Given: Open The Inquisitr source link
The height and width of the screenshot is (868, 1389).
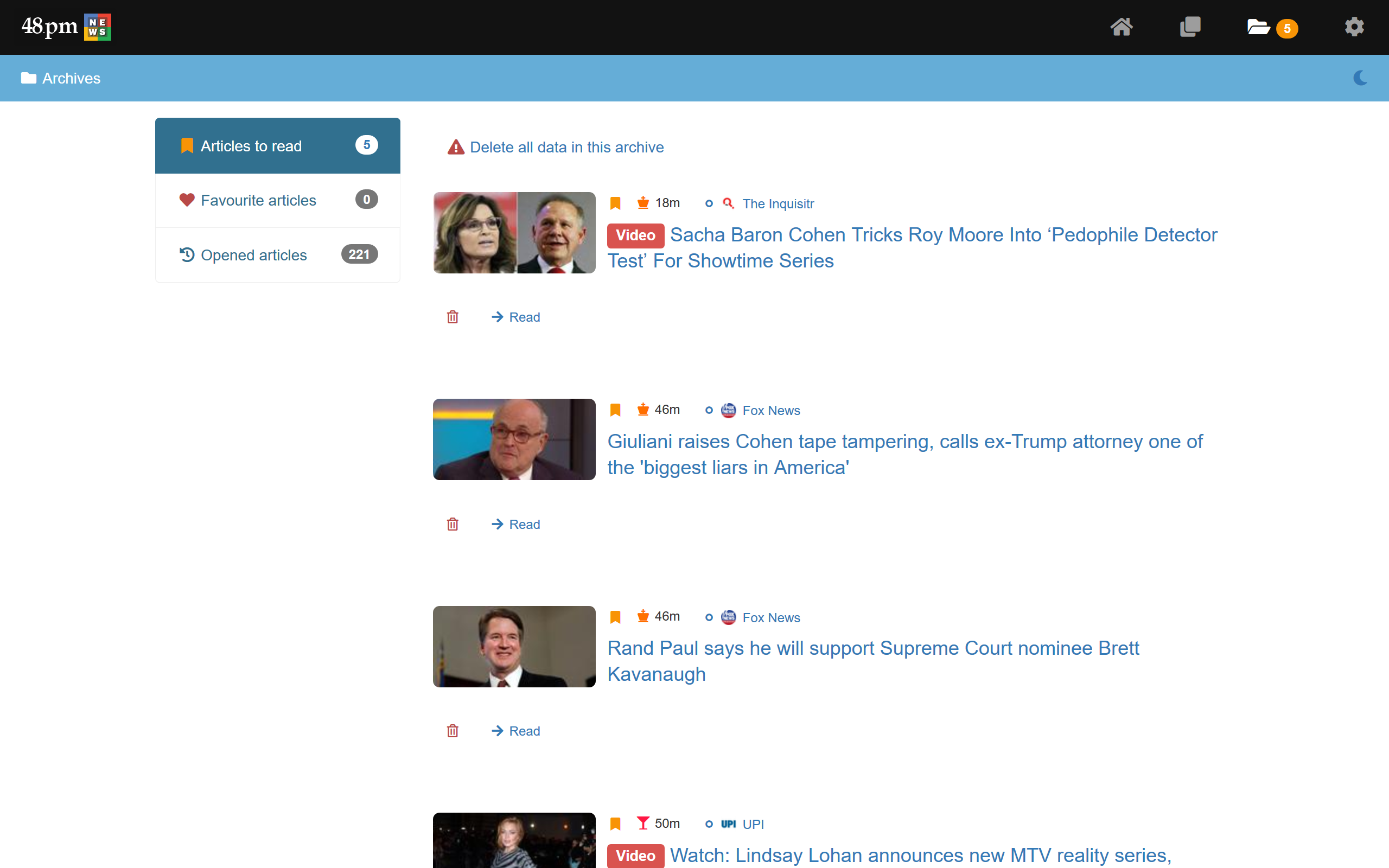Looking at the screenshot, I should tap(778, 204).
